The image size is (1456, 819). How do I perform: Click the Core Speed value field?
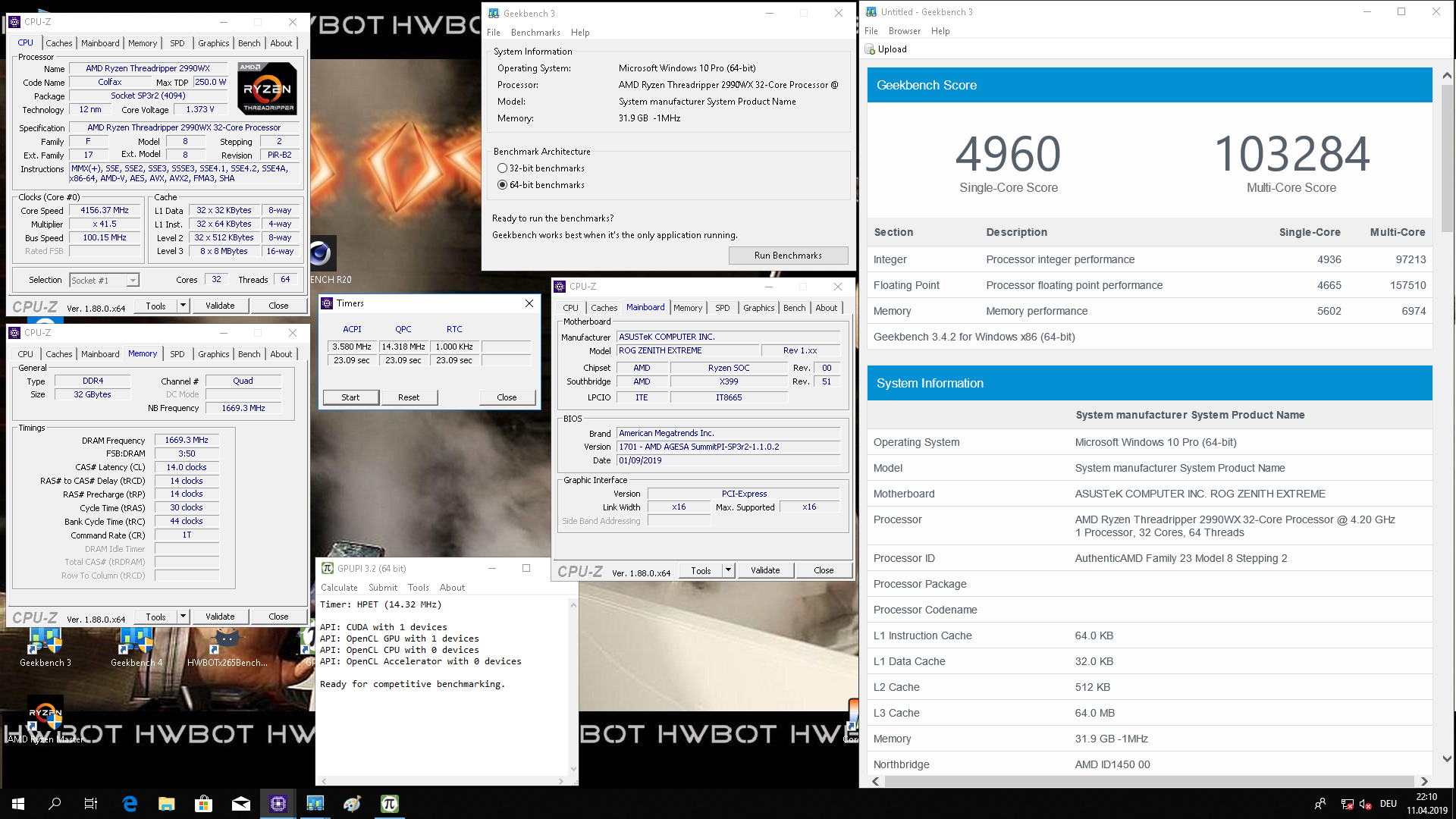pyautogui.click(x=105, y=211)
